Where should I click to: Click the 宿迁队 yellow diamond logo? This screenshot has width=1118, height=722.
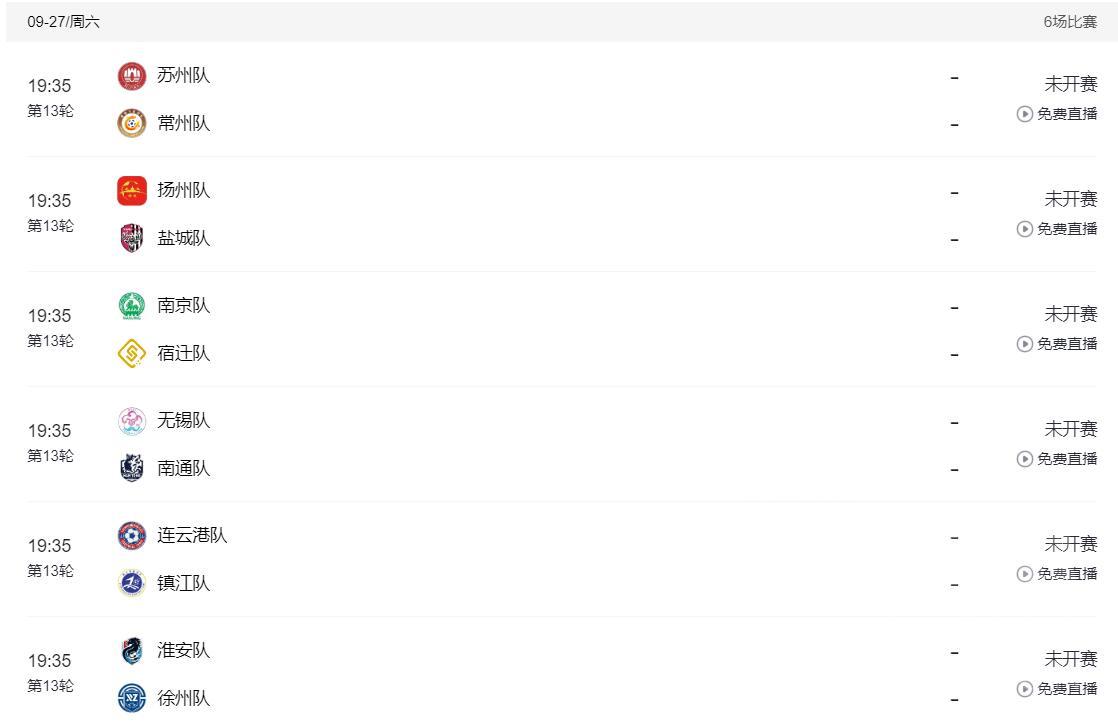point(132,353)
